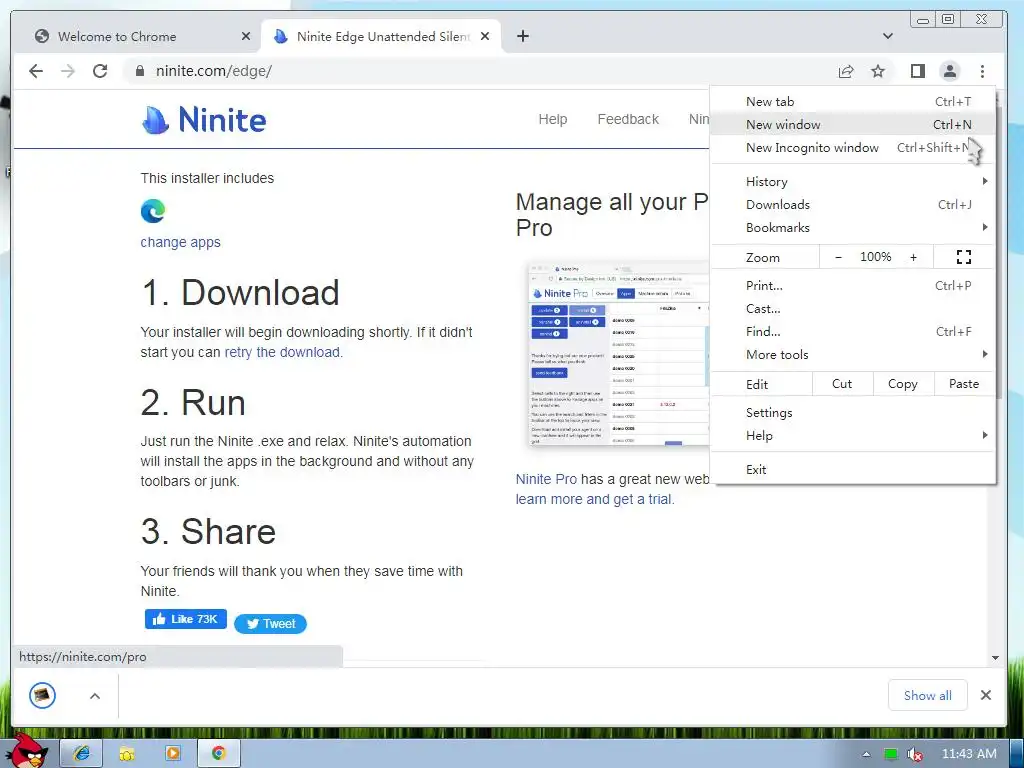
Task: Click Show all downloads button
Action: 927,696
